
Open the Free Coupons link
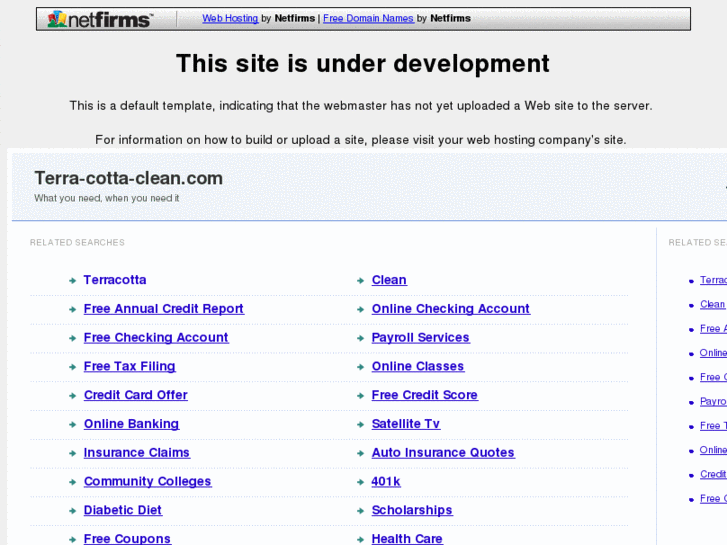127,539
